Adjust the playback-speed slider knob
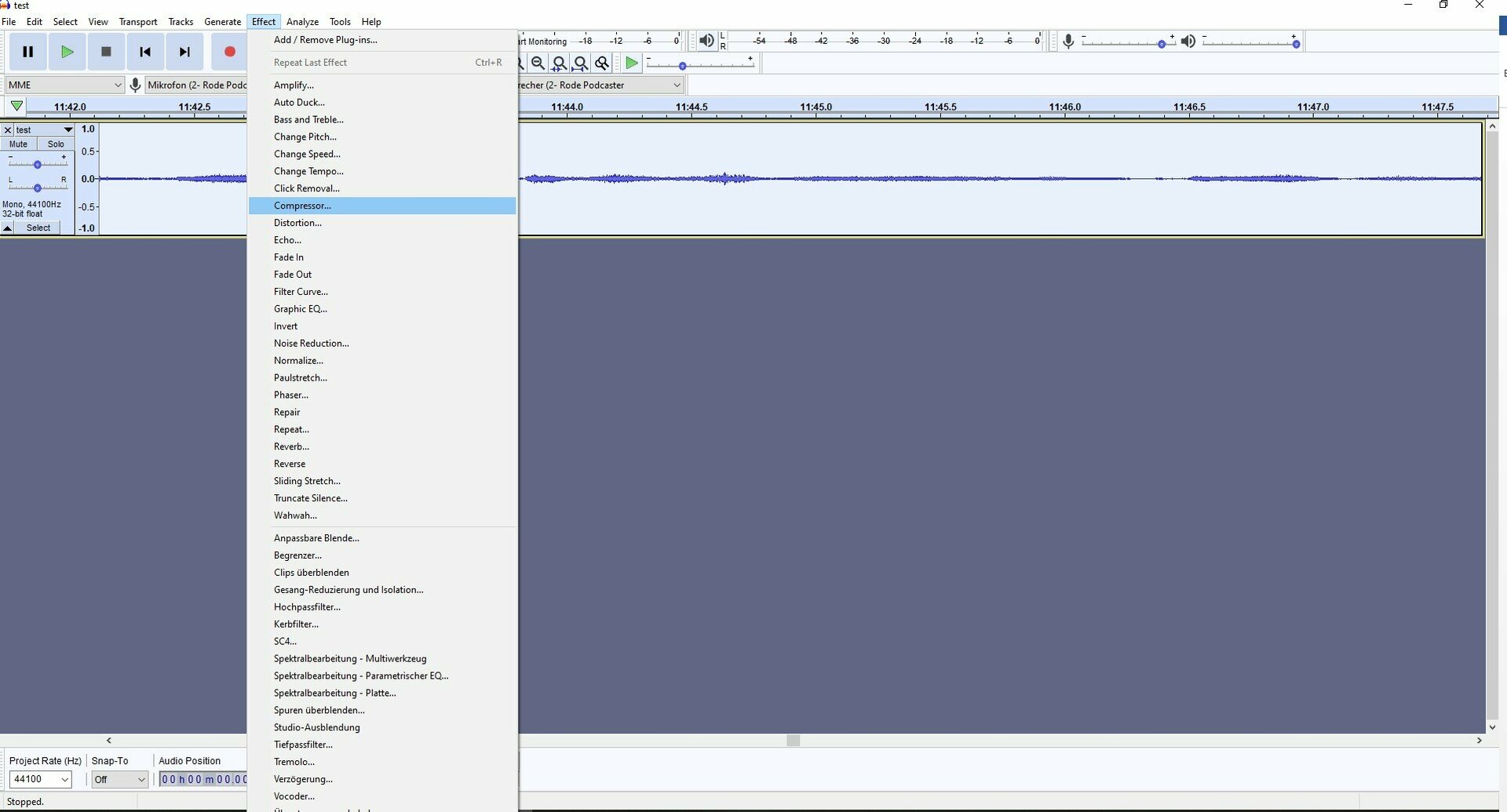Image resolution: width=1507 pixels, height=812 pixels. [682, 66]
